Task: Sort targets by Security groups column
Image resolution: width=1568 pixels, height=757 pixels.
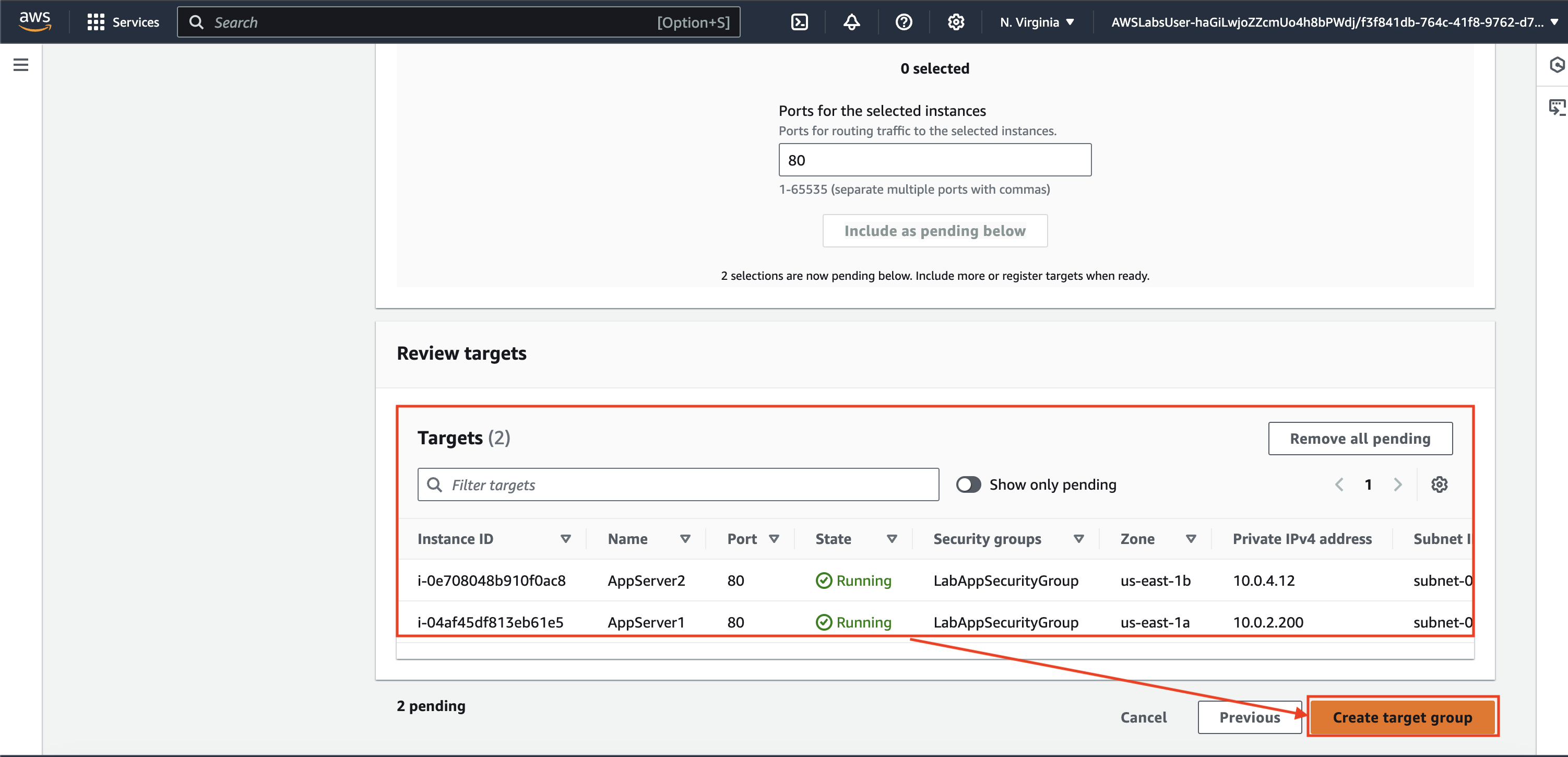Action: click(x=1078, y=539)
